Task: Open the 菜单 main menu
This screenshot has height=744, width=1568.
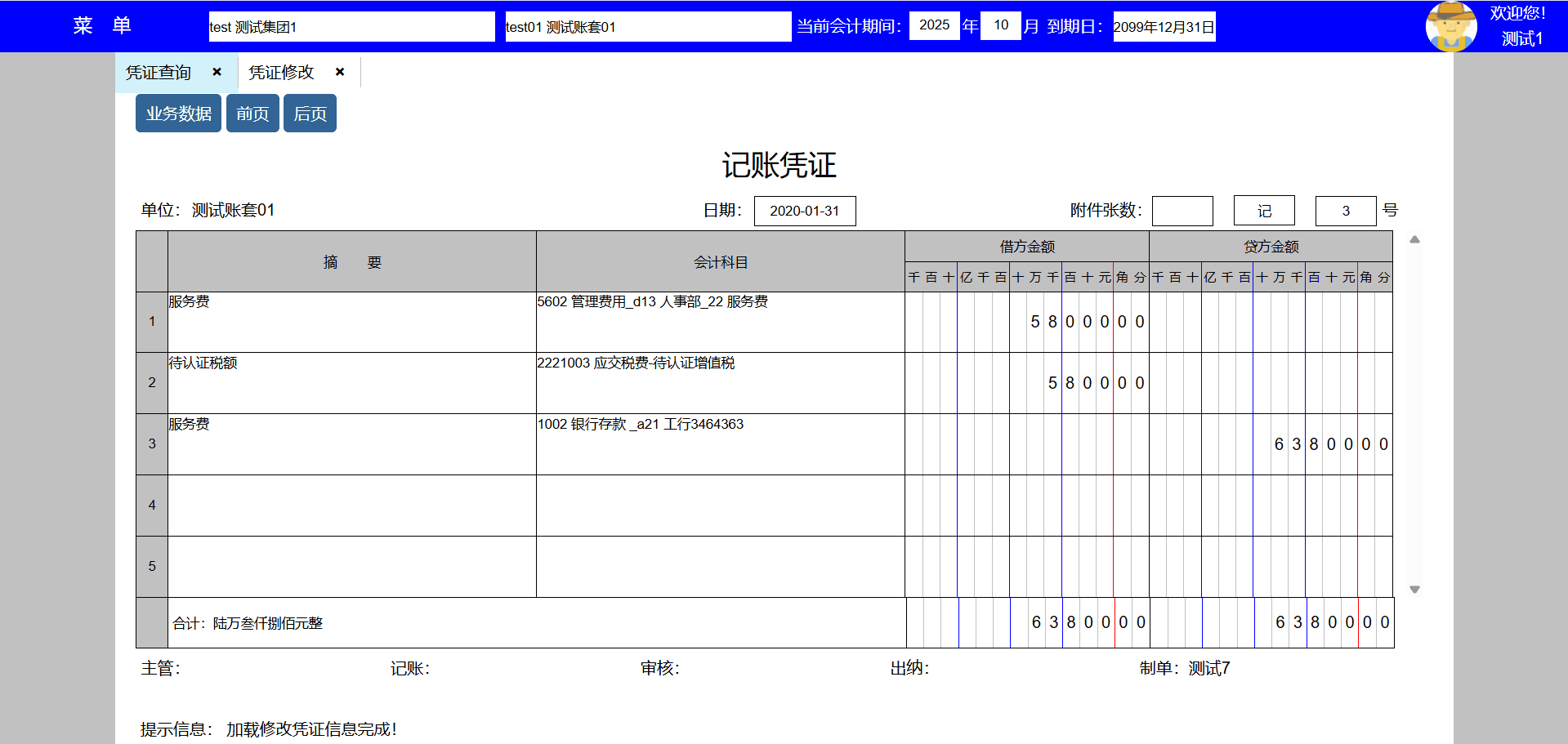Action: tap(101, 25)
